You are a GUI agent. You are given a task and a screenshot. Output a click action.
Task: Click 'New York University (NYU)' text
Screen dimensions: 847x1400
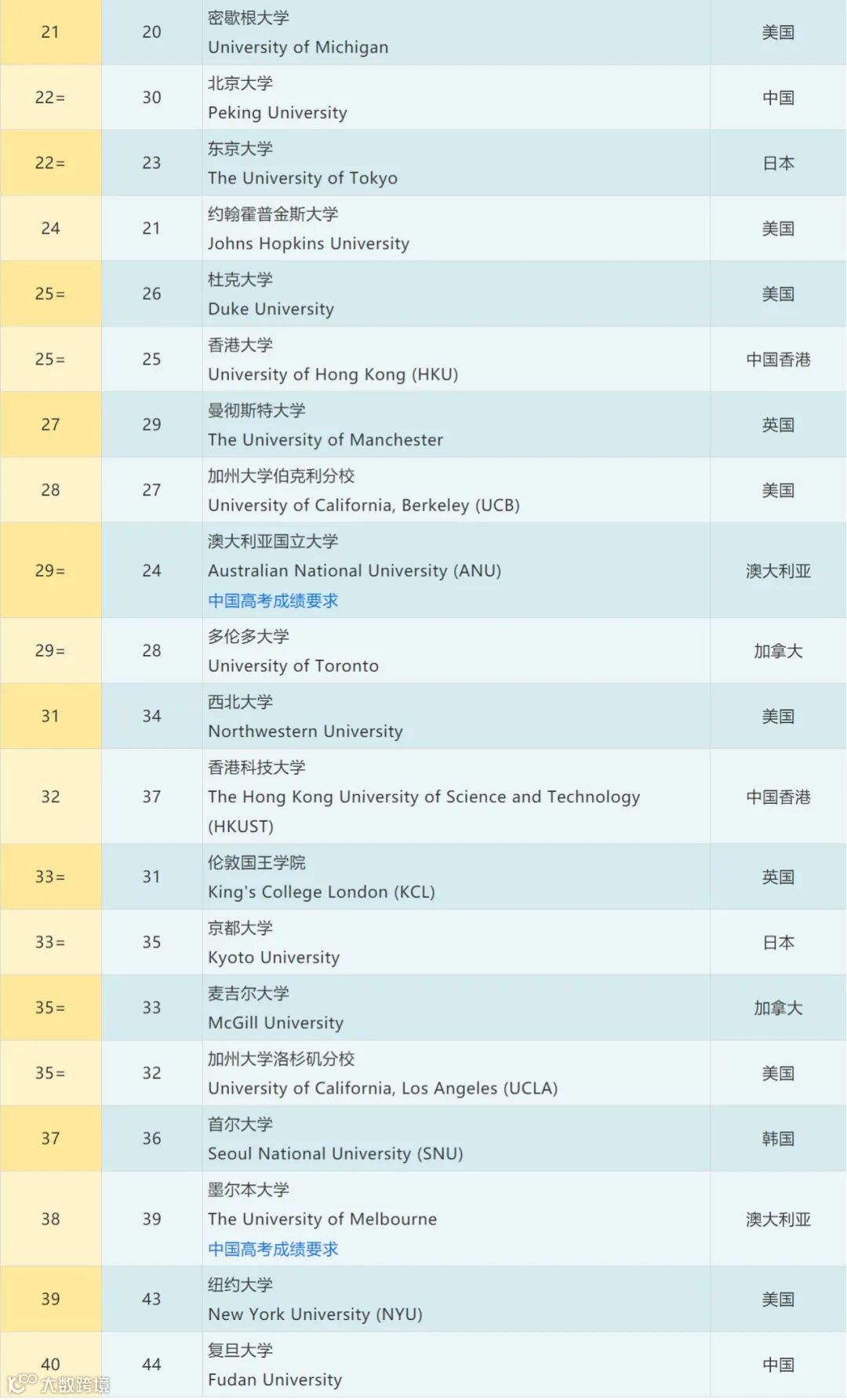point(315,1315)
